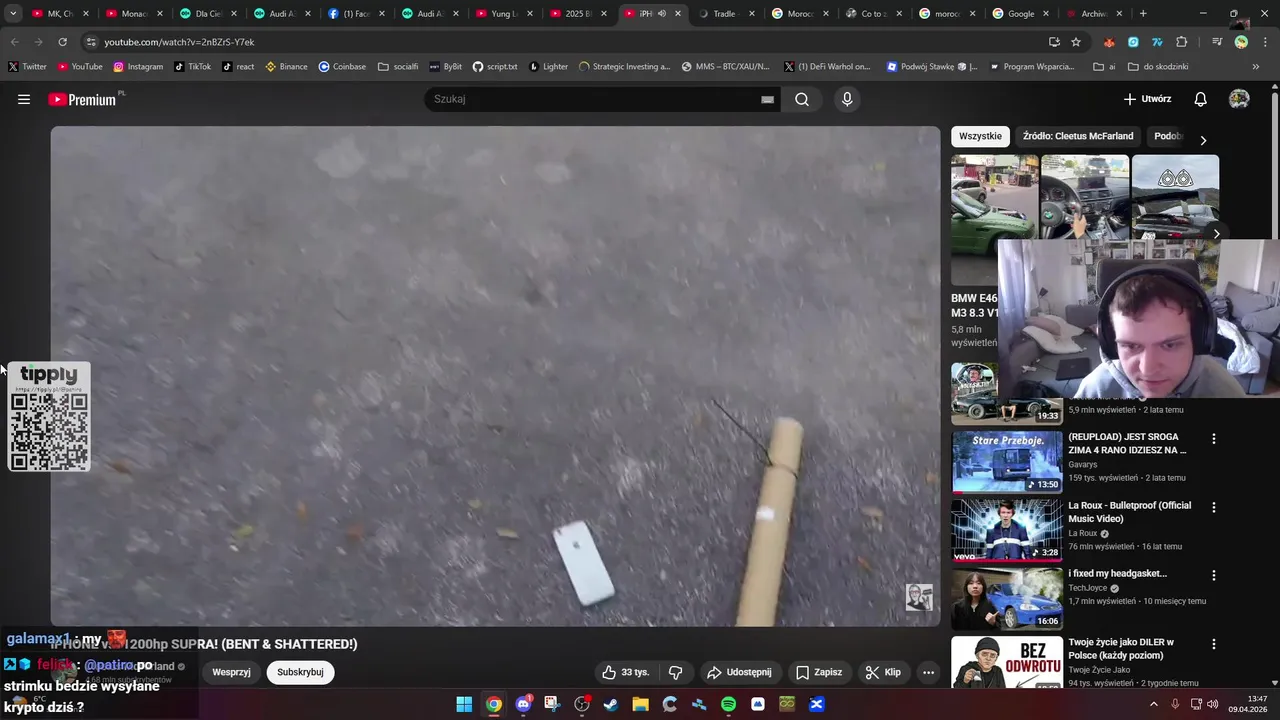Open YouTube notifications bell
This screenshot has height=720, width=1280.
point(1200,99)
